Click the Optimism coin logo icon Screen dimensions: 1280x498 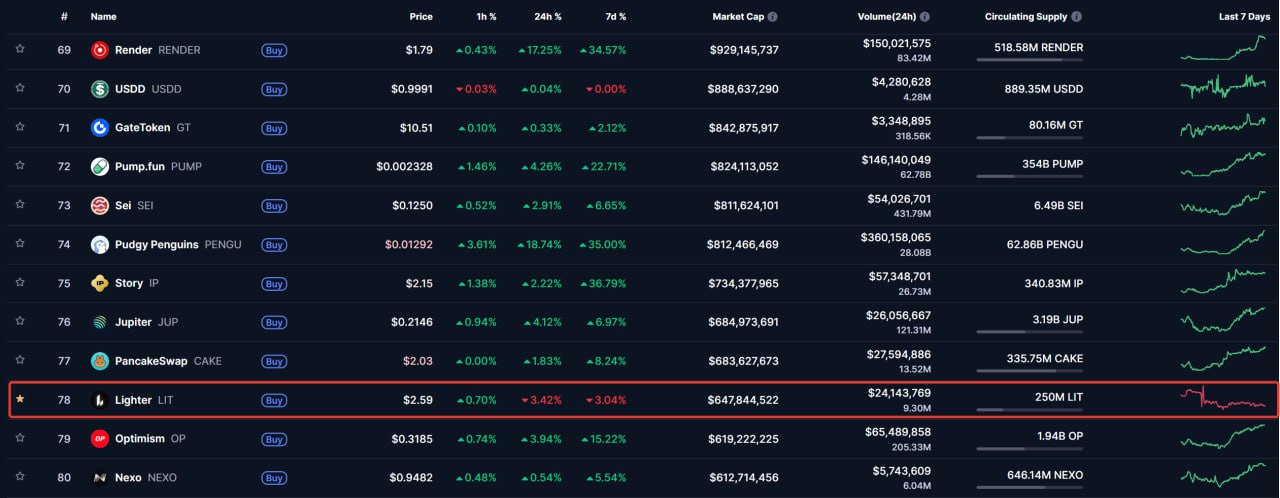100,439
